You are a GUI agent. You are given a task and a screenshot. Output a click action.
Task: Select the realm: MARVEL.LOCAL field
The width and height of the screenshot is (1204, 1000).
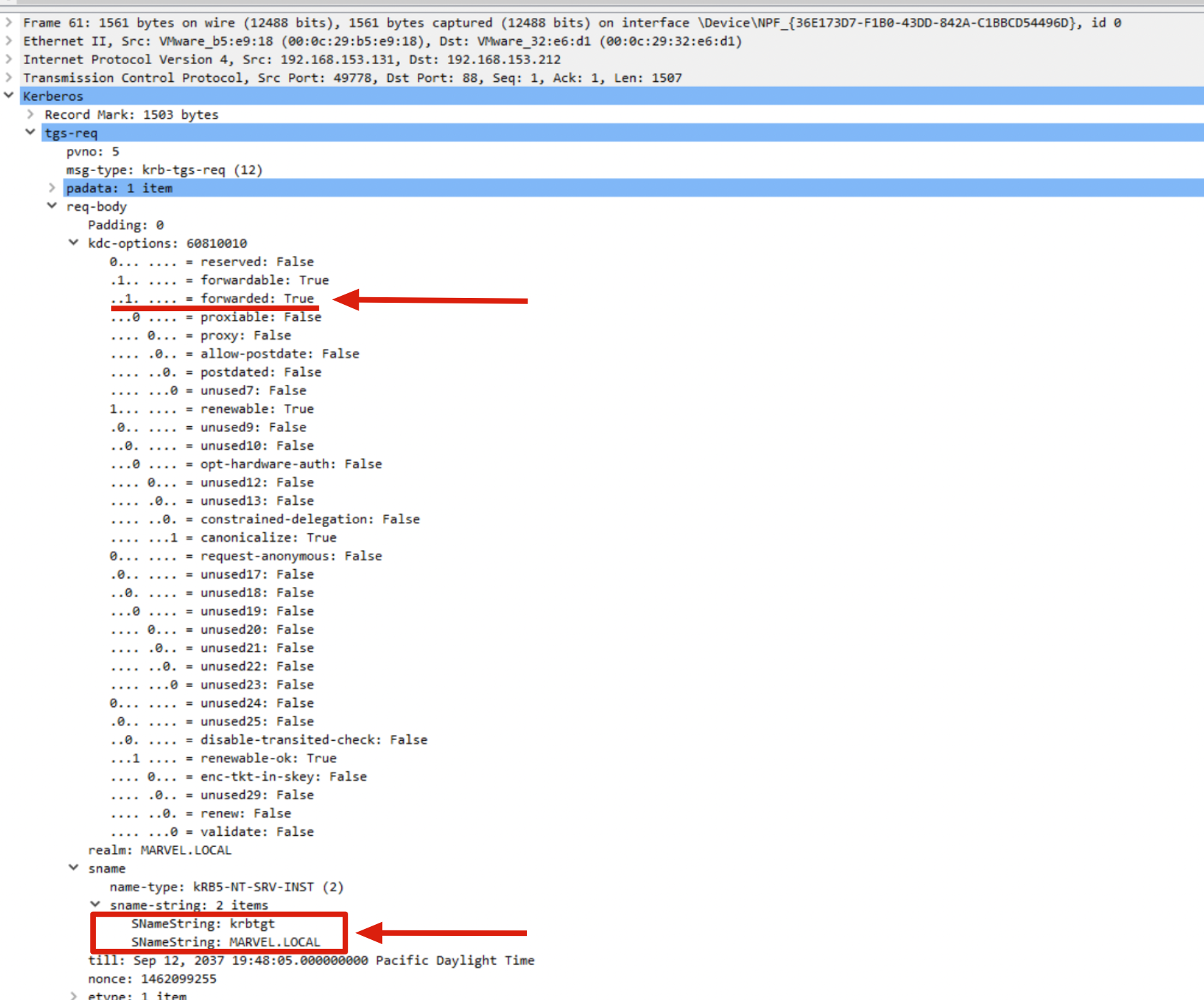coord(159,850)
